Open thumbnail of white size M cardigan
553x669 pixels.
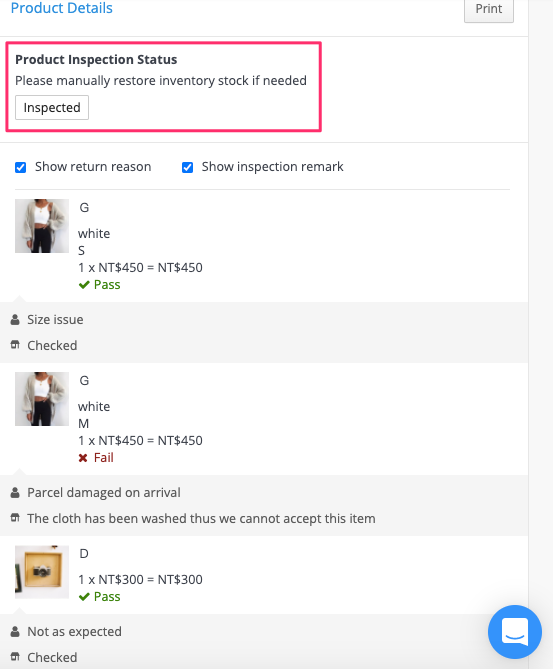42,399
